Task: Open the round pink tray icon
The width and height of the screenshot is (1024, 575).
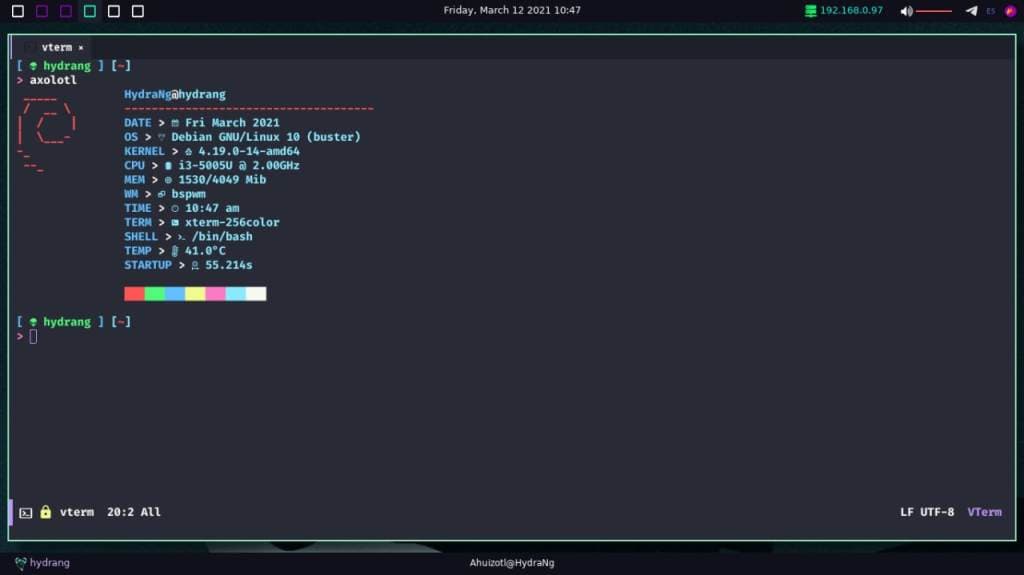Action: [1010, 11]
